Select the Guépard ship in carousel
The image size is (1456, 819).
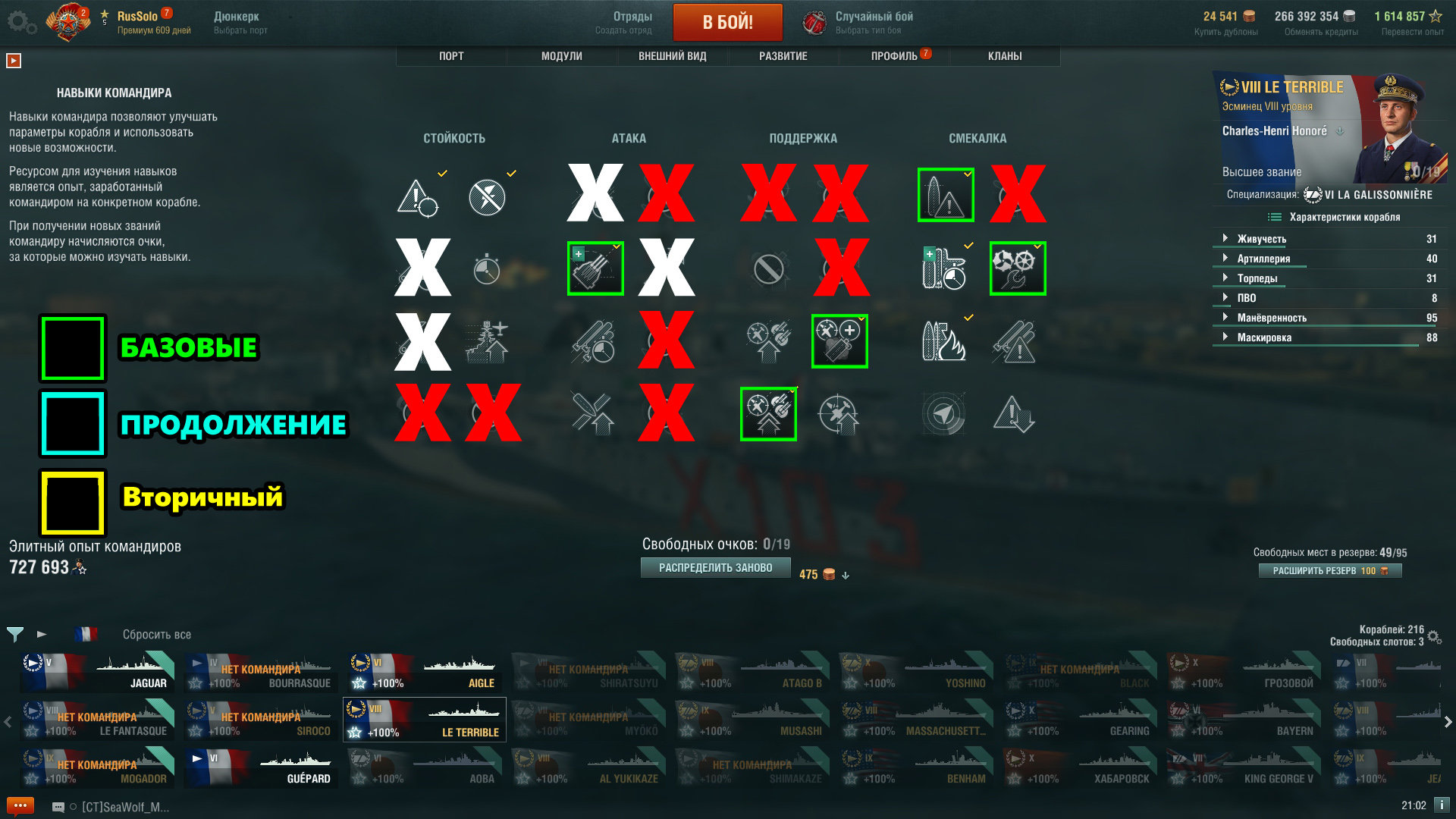259,767
